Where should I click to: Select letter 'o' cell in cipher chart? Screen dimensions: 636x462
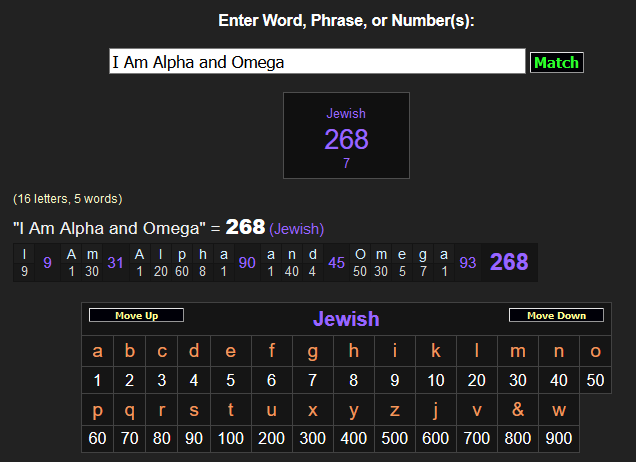(595, 351)
